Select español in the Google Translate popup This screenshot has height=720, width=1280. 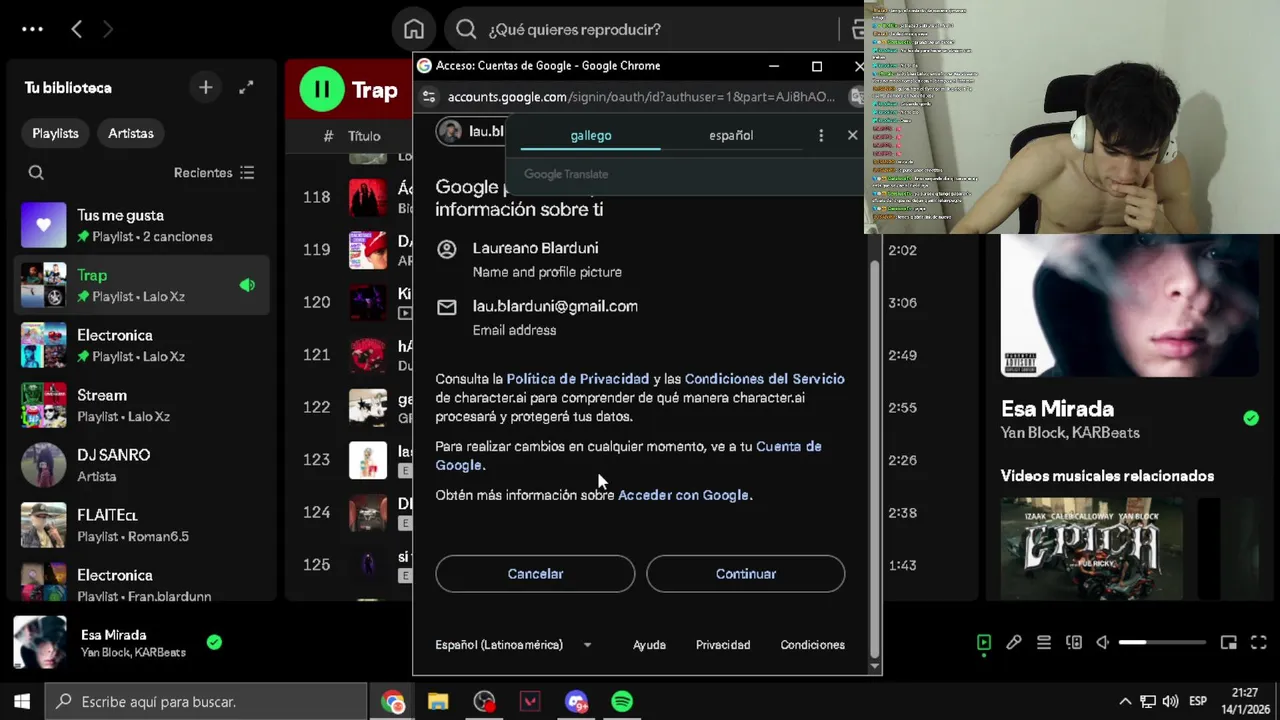pyautogui.click(x=731, y=135)
